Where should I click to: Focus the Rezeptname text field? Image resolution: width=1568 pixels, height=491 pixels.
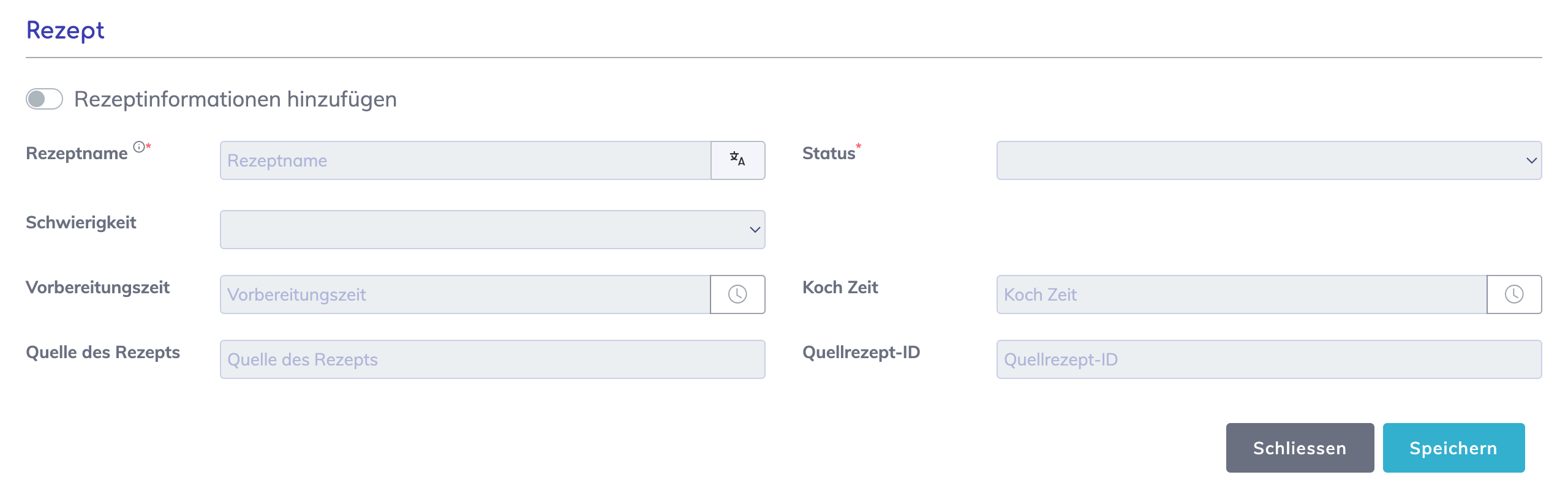[466, 160]
